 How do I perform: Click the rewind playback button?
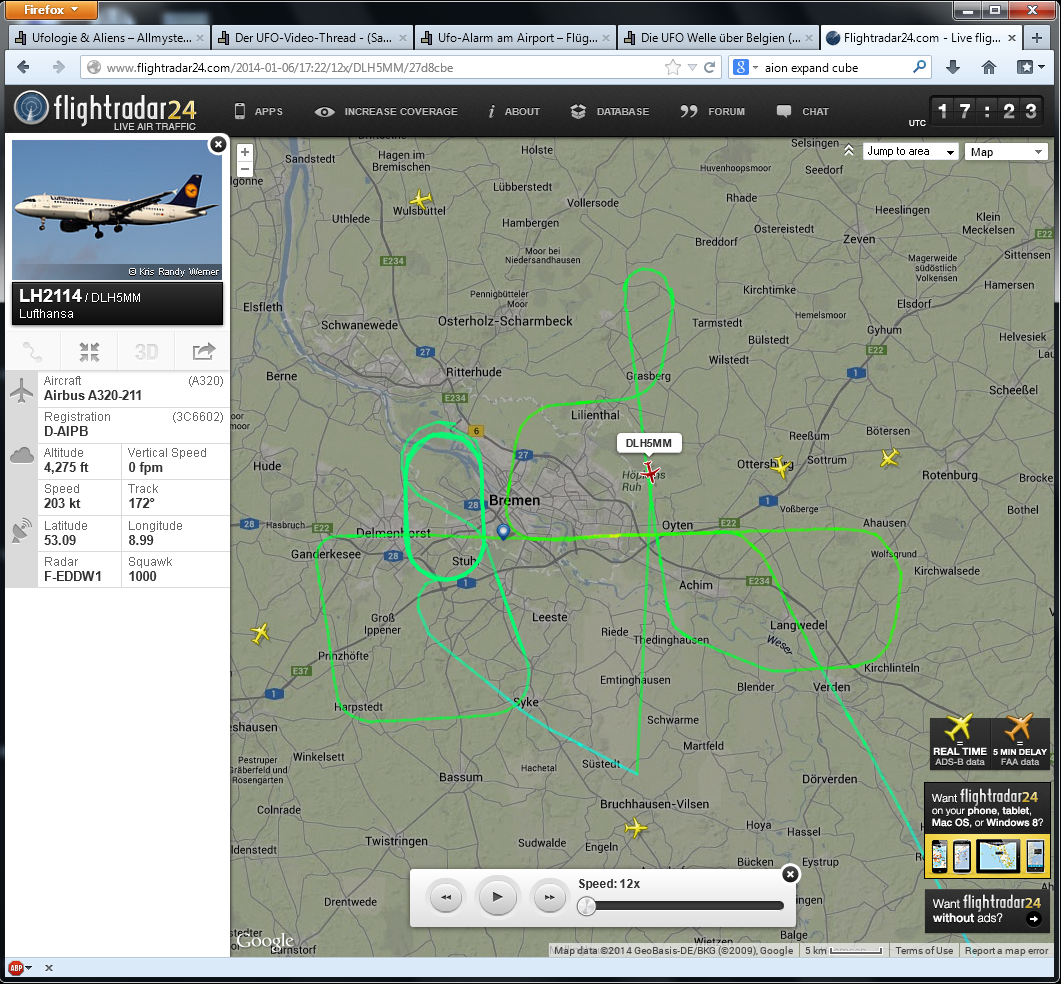[x=446, y=898]
